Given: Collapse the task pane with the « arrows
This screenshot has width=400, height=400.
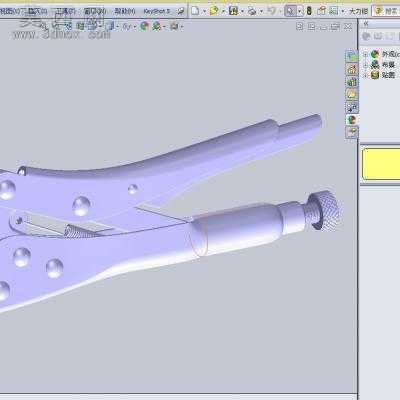Looking at the screenshot, I should click(366, 23).
